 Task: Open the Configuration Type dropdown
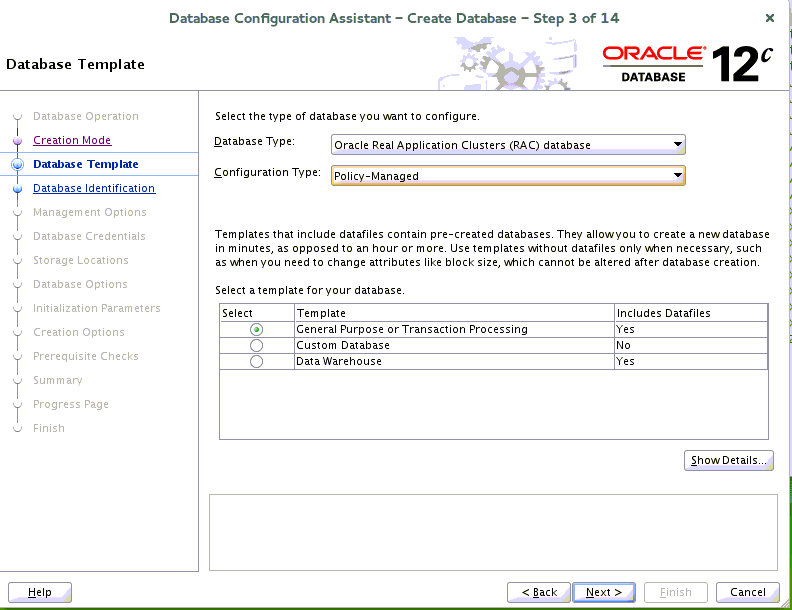pos(508,176)
